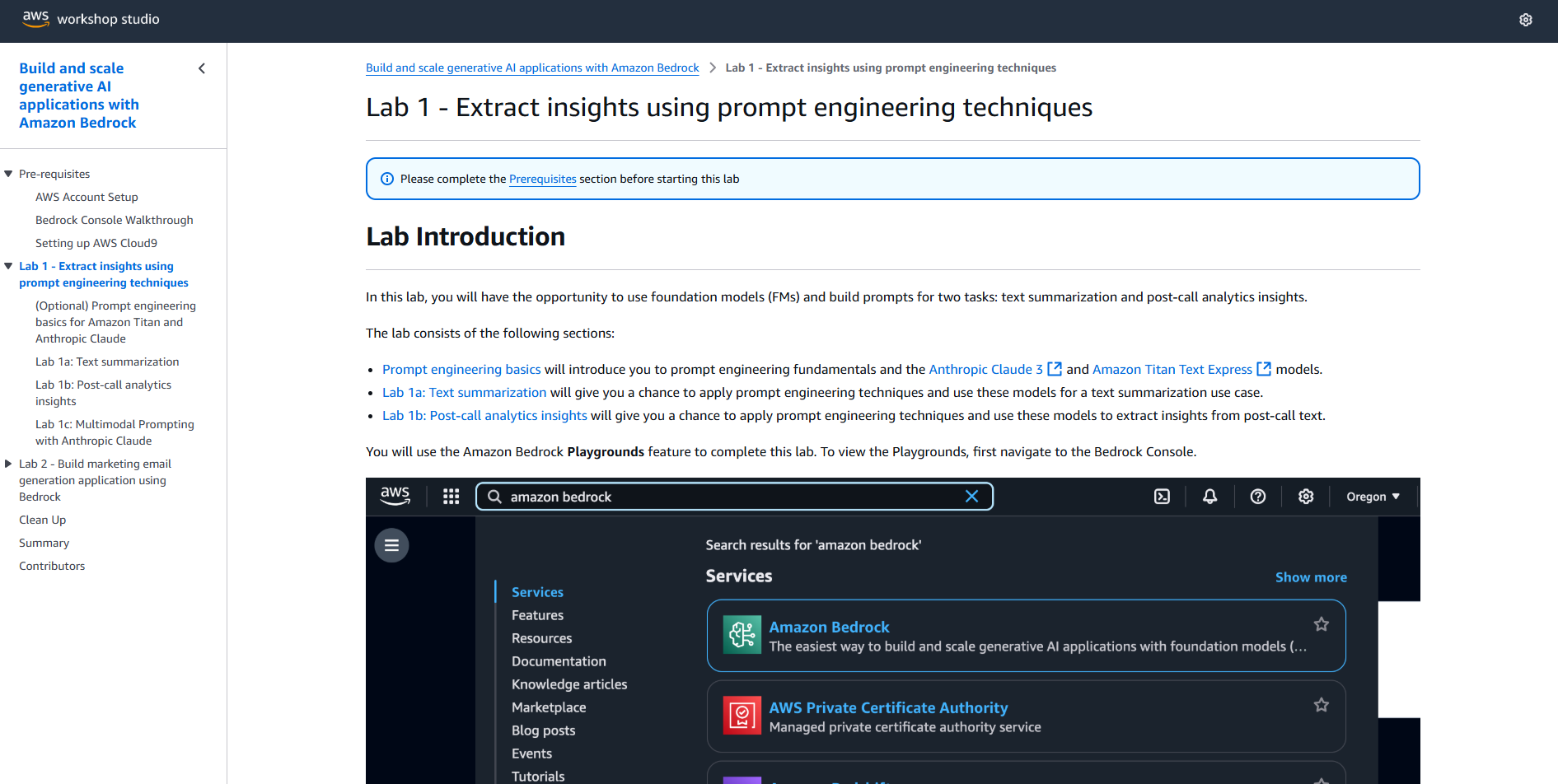The image size is (1558, 784).
Task: Follow the Prerequisites link in info notice
Action: coord(543,179)
